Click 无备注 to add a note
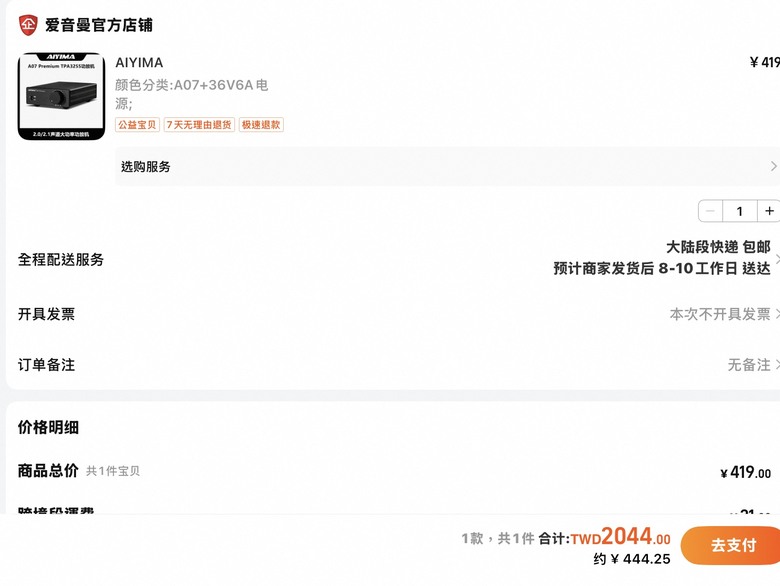Screen dimensions: 780x586 pos(749,365)
